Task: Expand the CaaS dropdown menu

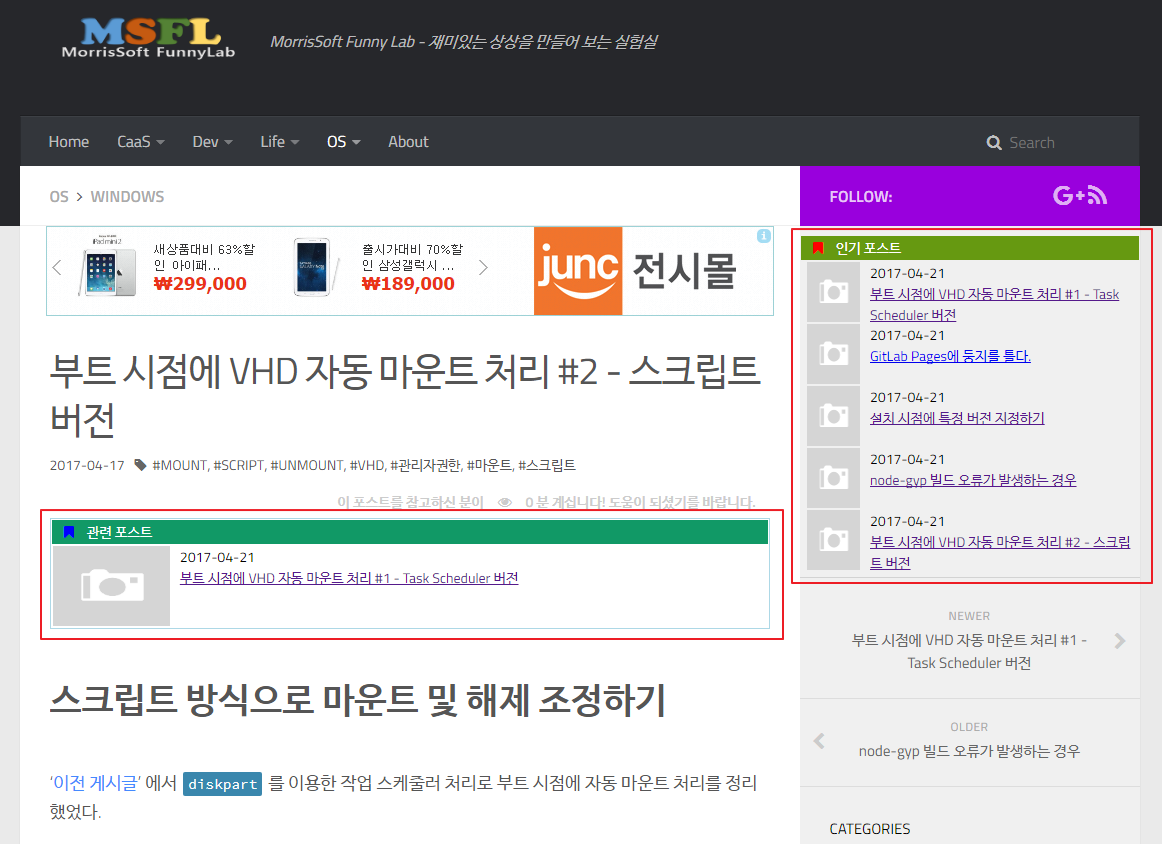Action: point(140,142)
